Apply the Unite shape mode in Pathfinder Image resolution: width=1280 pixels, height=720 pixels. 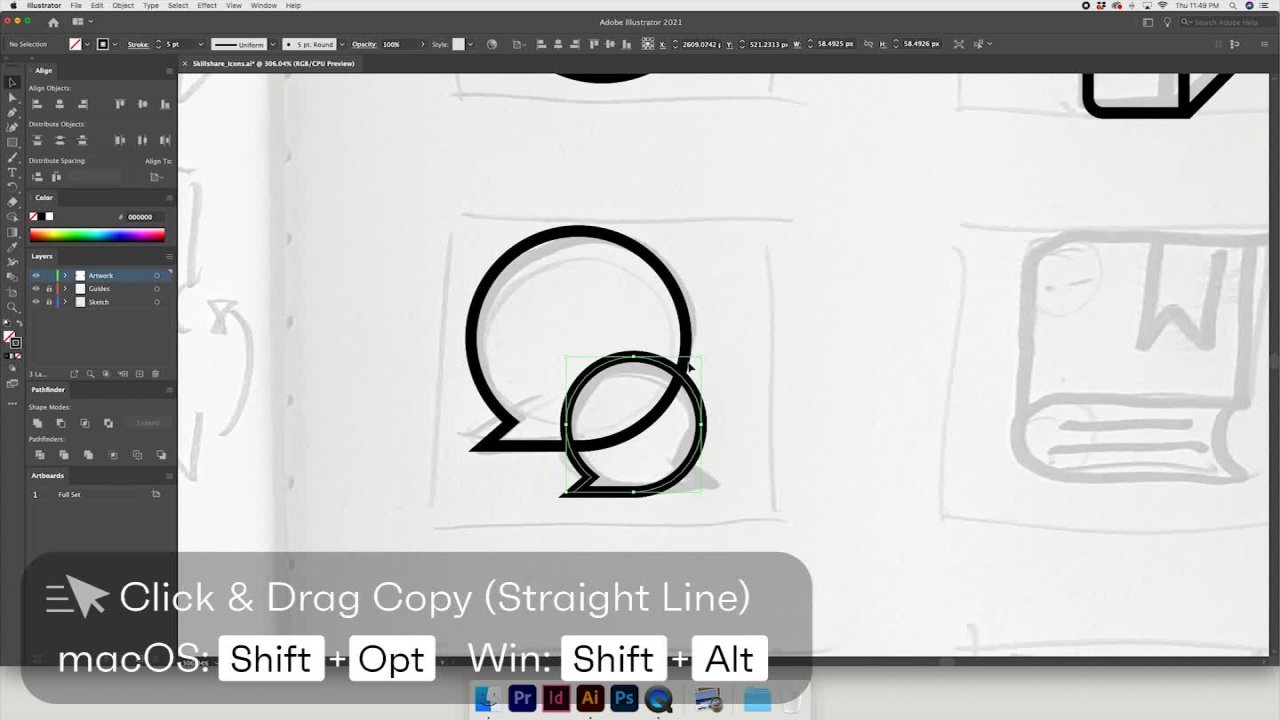[x=37, y=423]
